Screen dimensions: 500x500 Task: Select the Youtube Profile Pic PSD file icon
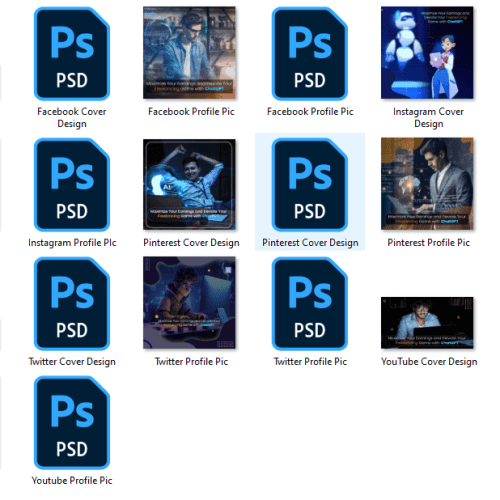point(72,422)
